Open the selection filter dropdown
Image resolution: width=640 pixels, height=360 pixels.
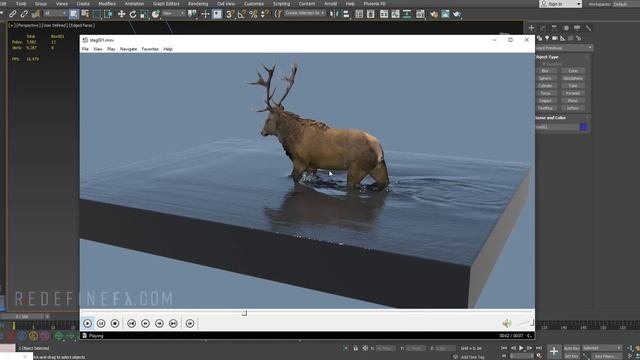[x=55, y=14]
